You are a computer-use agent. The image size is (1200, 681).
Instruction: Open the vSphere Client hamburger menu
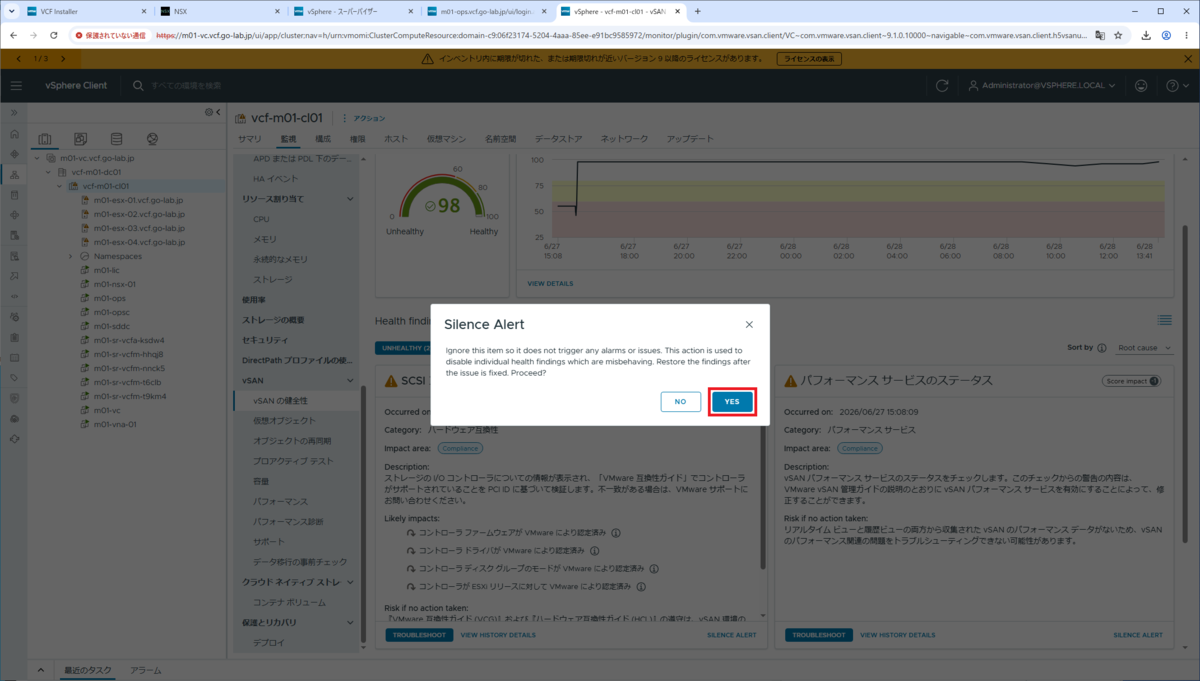[x=15, y=86]
